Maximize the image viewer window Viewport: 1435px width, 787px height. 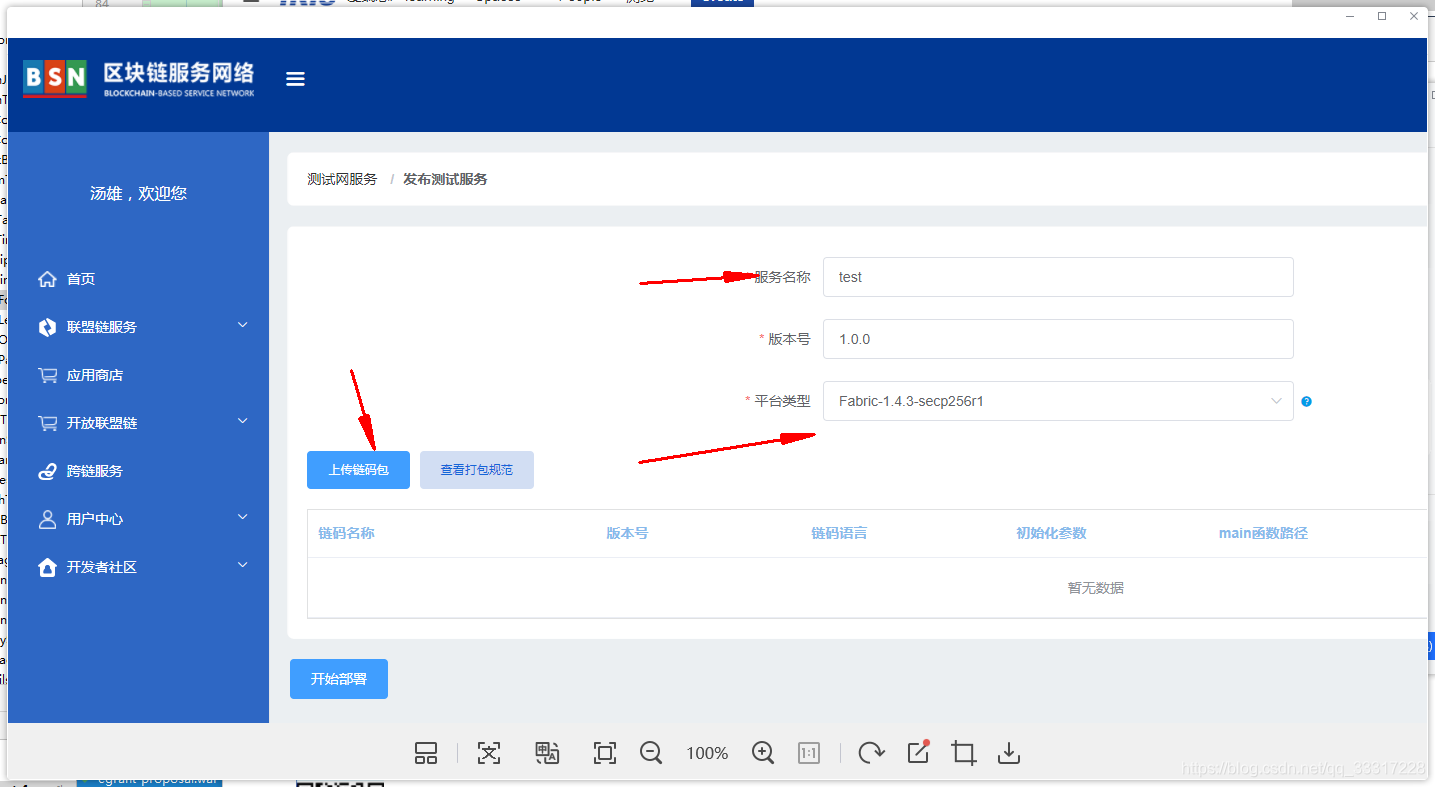pos(1382,16)
